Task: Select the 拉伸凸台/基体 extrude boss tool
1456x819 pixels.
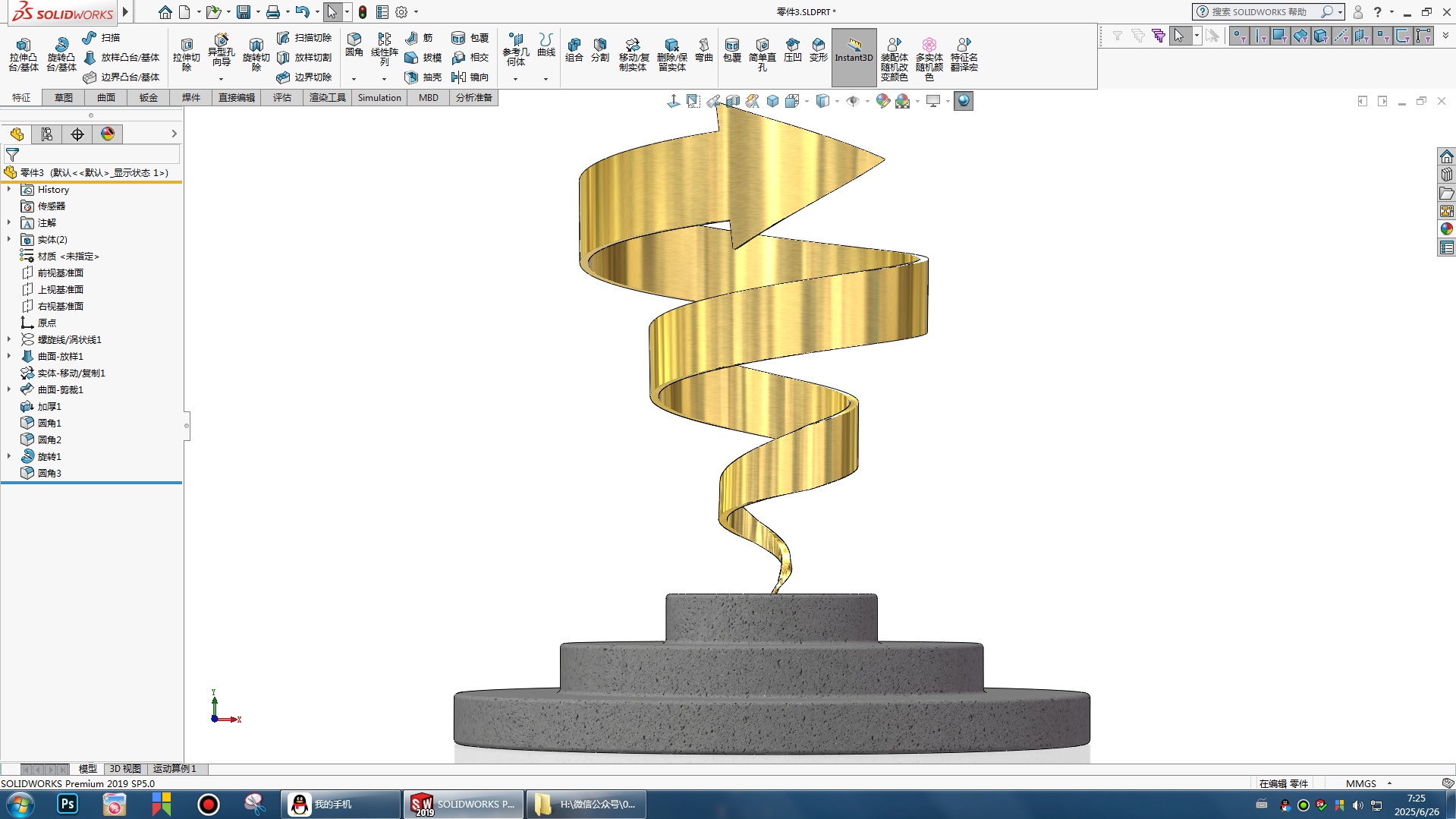Action: [x=23, y=55]
